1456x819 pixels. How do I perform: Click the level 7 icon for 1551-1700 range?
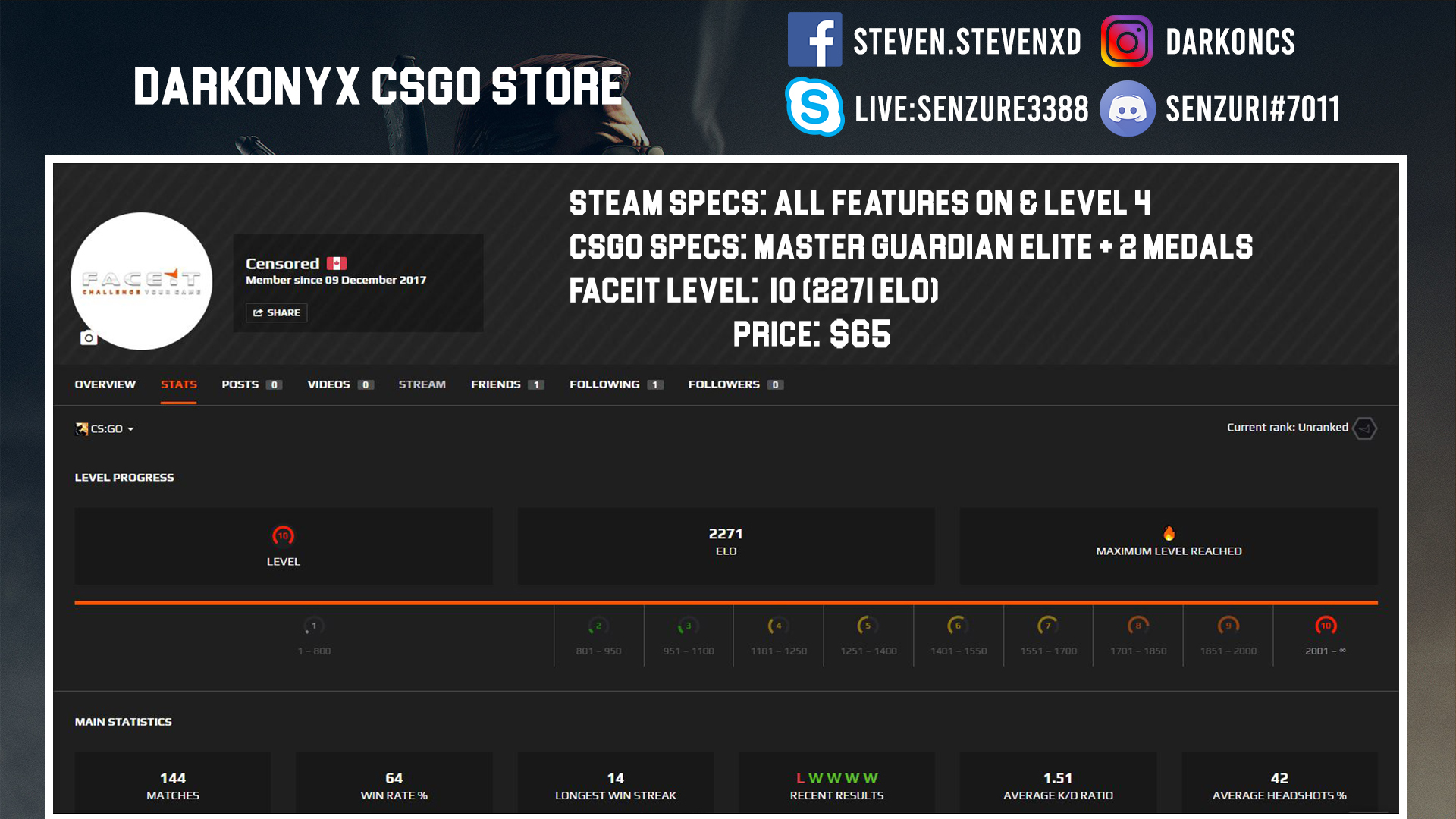click(1047, 626)
